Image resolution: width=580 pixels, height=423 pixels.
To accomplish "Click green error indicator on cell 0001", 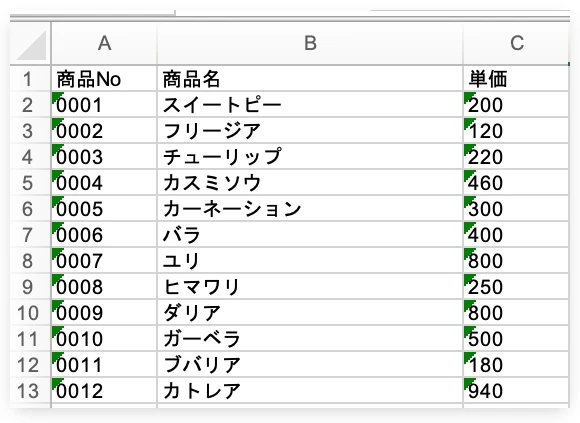I will point(56,96).
